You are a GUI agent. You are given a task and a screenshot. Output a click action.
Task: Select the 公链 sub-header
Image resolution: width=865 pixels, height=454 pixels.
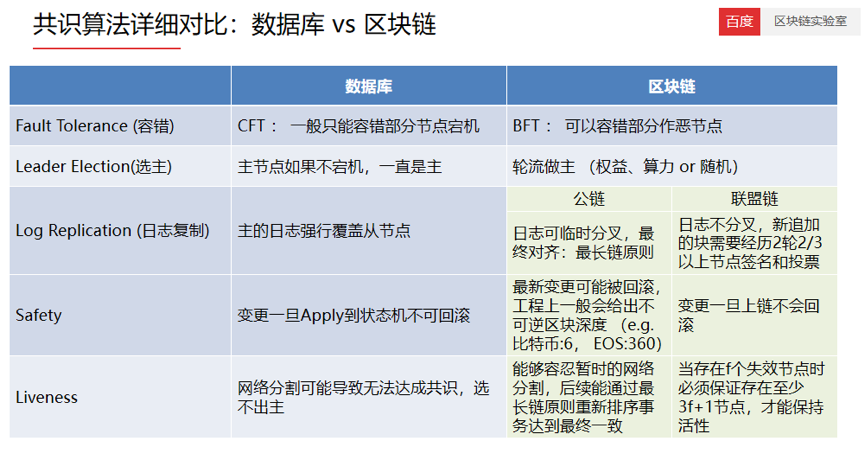pyautogui.click(x=589, y=199)
